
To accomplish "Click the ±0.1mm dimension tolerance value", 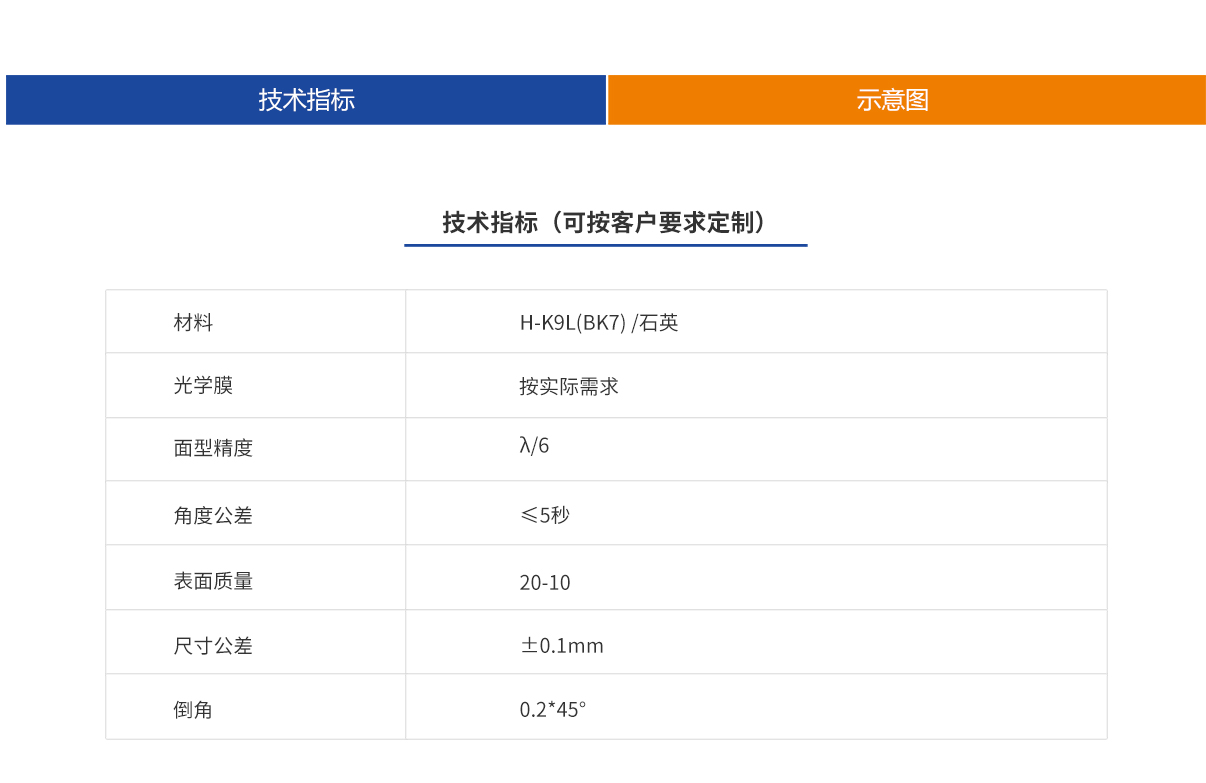I will (560, 645).
